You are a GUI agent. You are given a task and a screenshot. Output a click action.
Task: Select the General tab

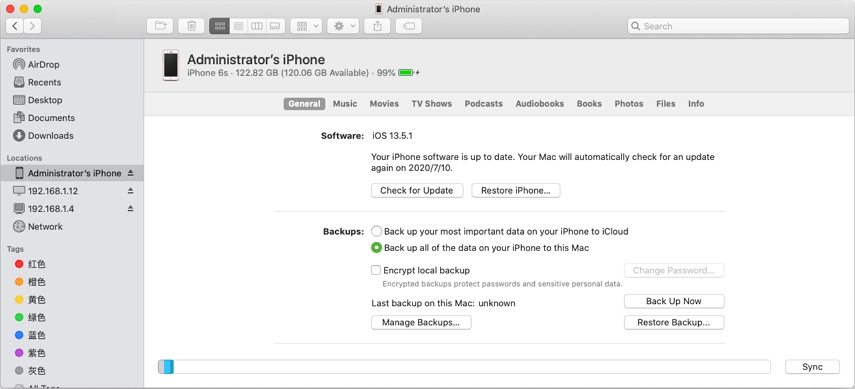click(x=304, y=104)
